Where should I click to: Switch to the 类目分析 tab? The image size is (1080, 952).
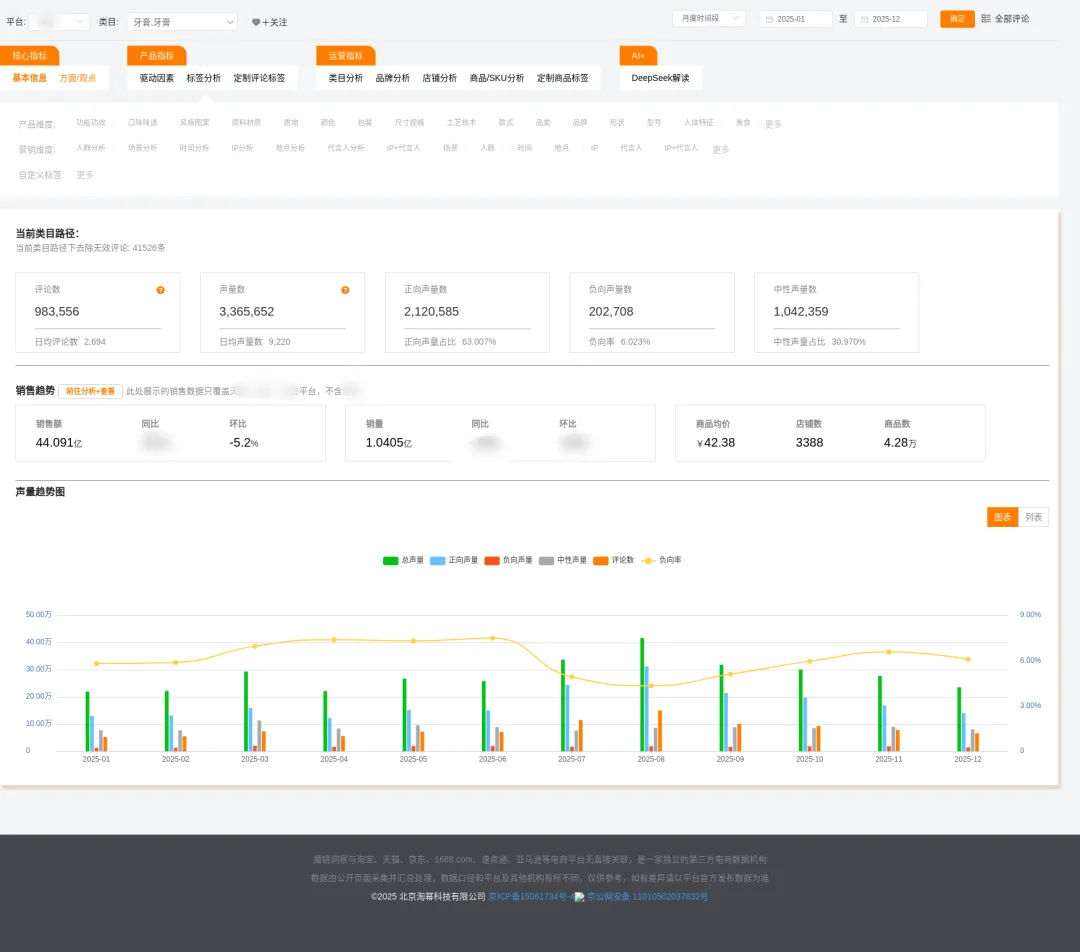[346, 78]
